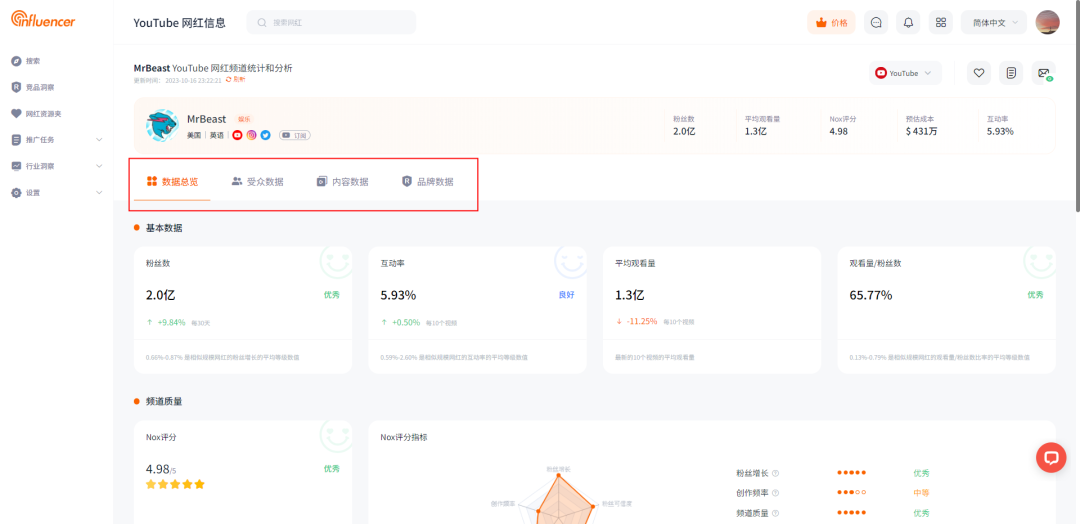The width and height of the screenshot is (1080, 524).
Task: Open the apps grid icon in header
Action: [940, 22]
